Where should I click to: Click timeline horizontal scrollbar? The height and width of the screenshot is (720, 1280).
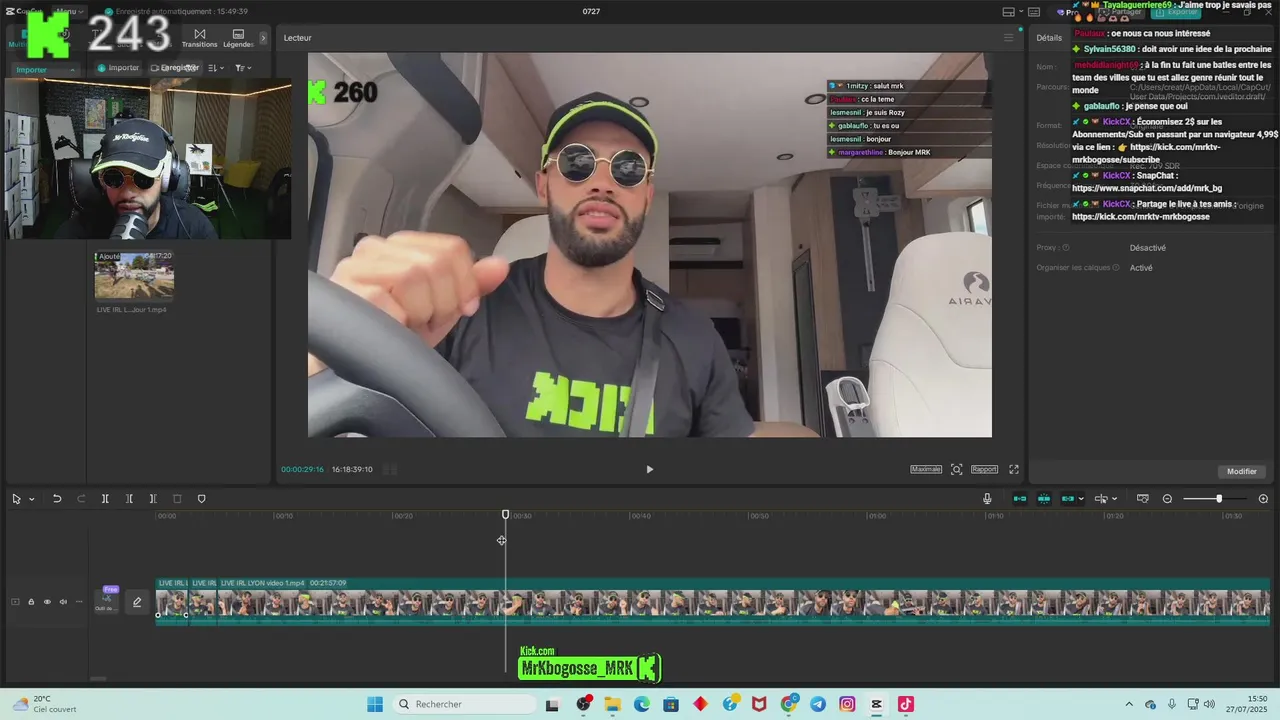click(x=98, y=678)
